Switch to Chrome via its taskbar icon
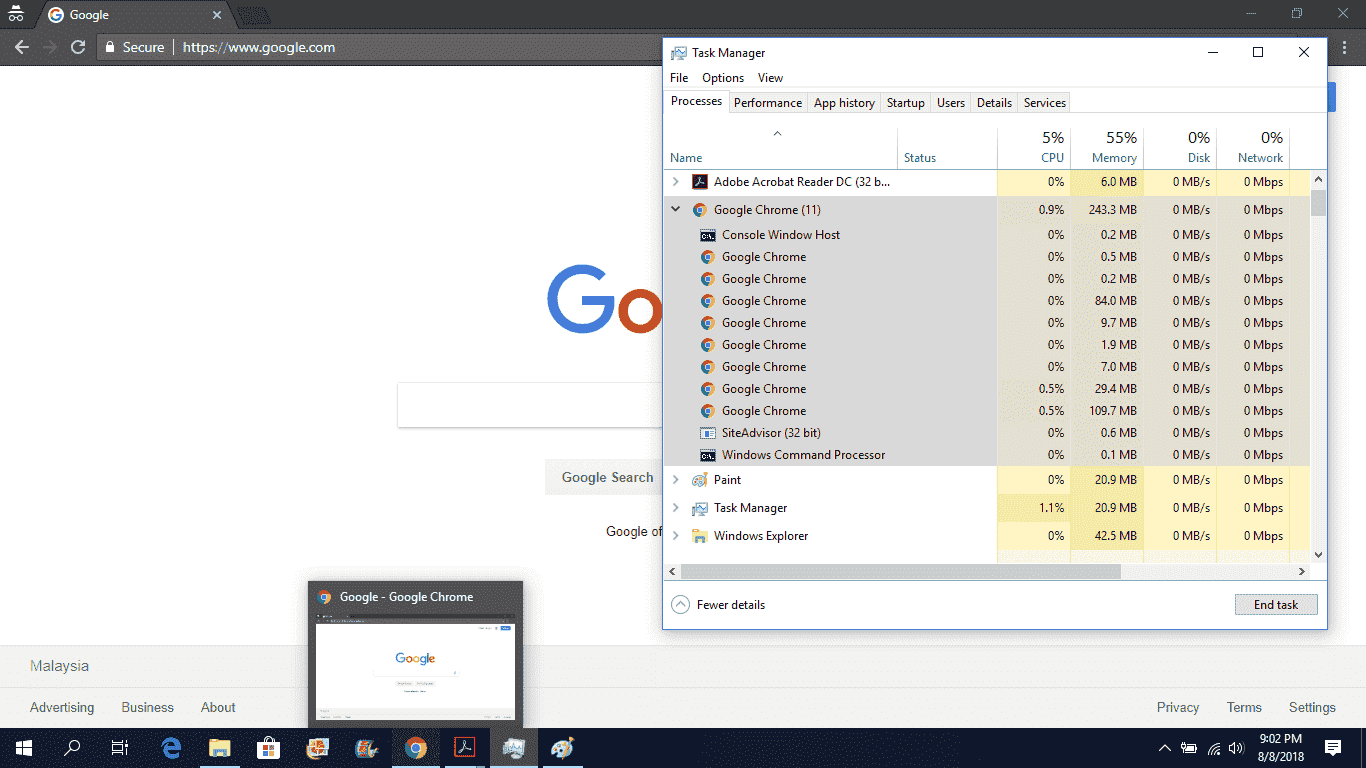The height and width of the screenshot is (768, 1366). (x=416, y=748)
